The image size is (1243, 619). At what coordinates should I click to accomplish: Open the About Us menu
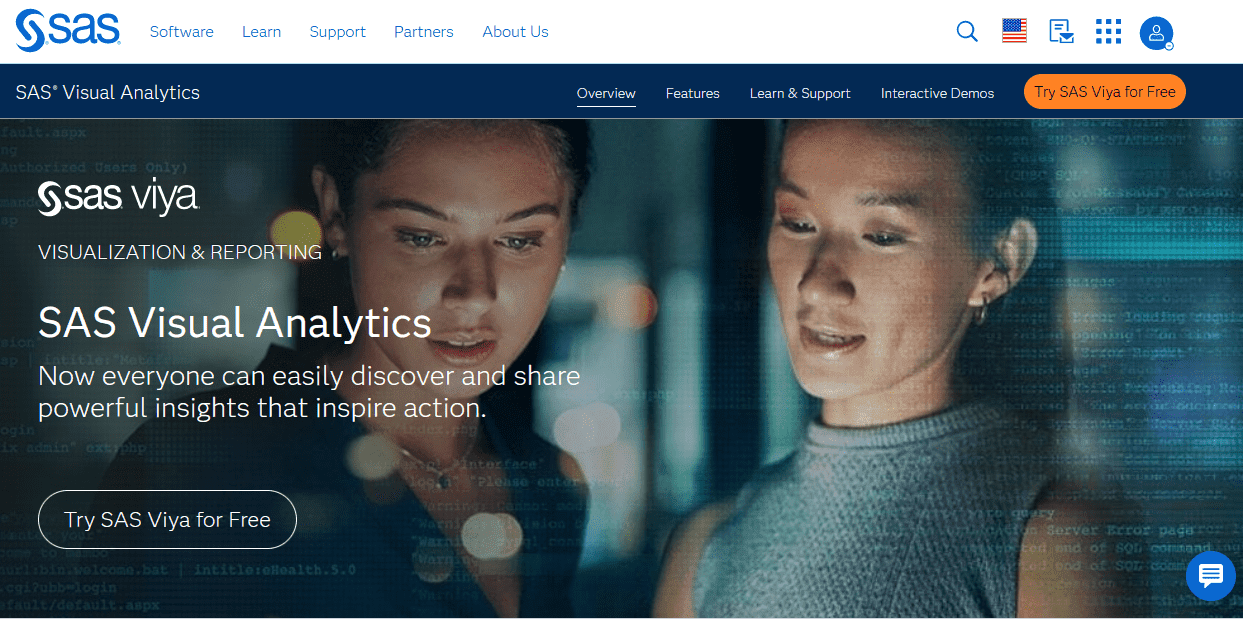(x=515, y=32)
